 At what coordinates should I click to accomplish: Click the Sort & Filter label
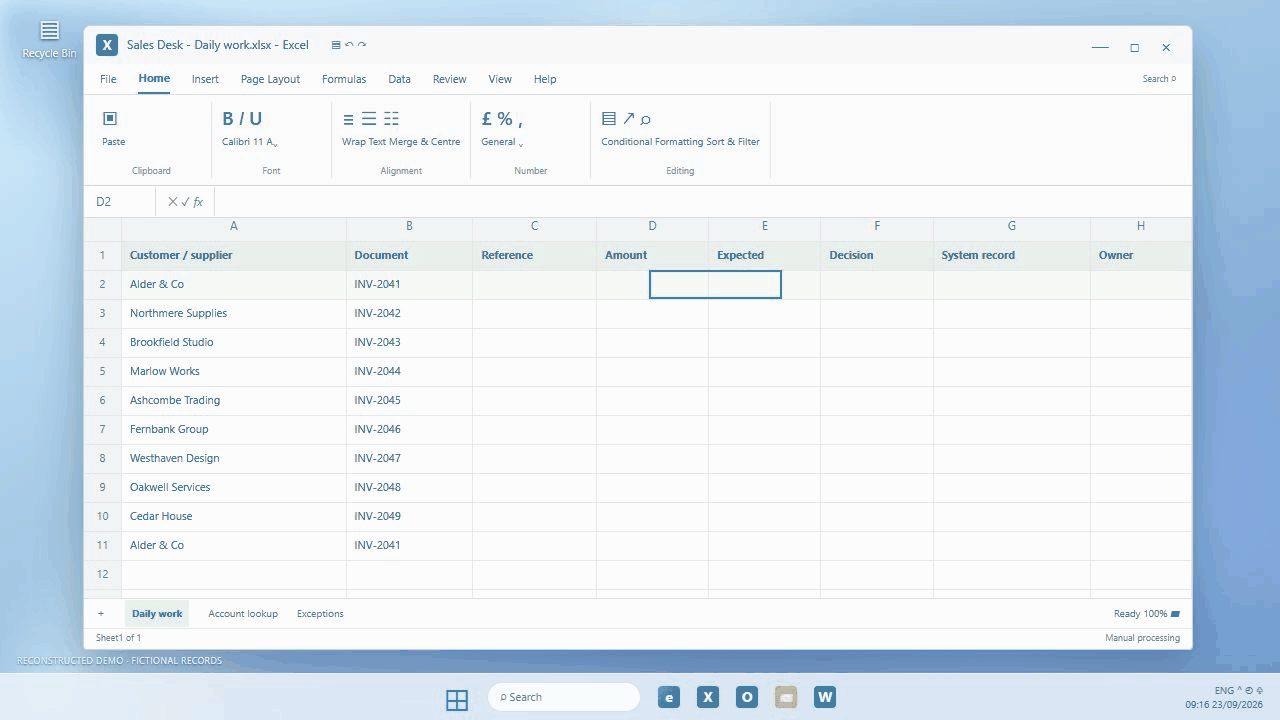point(733,142)
